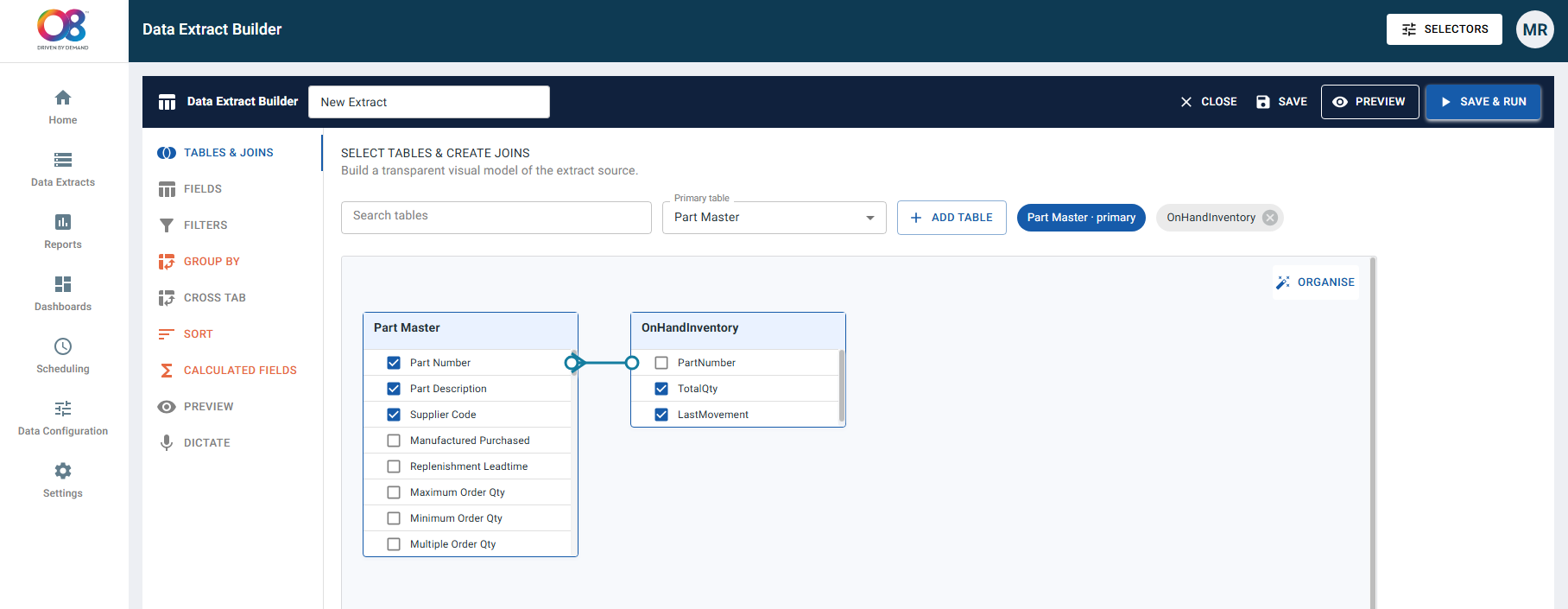Open the Data Configuration sliders icon
This screenshot has height=609, width=1568.
[x=63, y=409]
